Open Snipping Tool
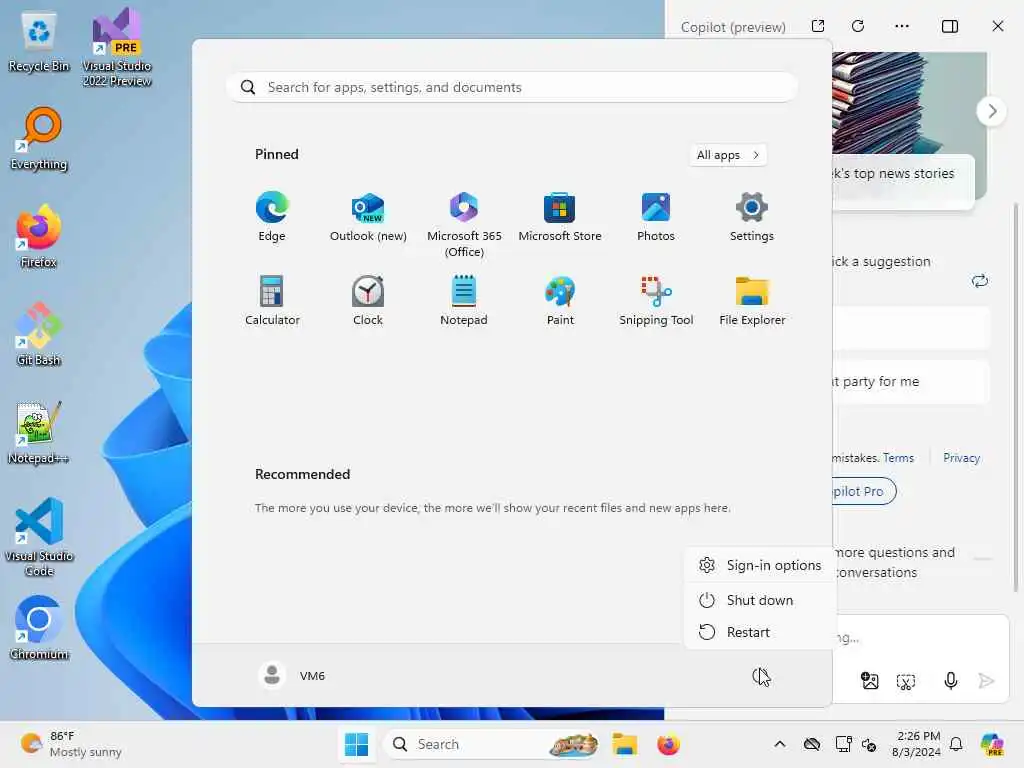 656,301
